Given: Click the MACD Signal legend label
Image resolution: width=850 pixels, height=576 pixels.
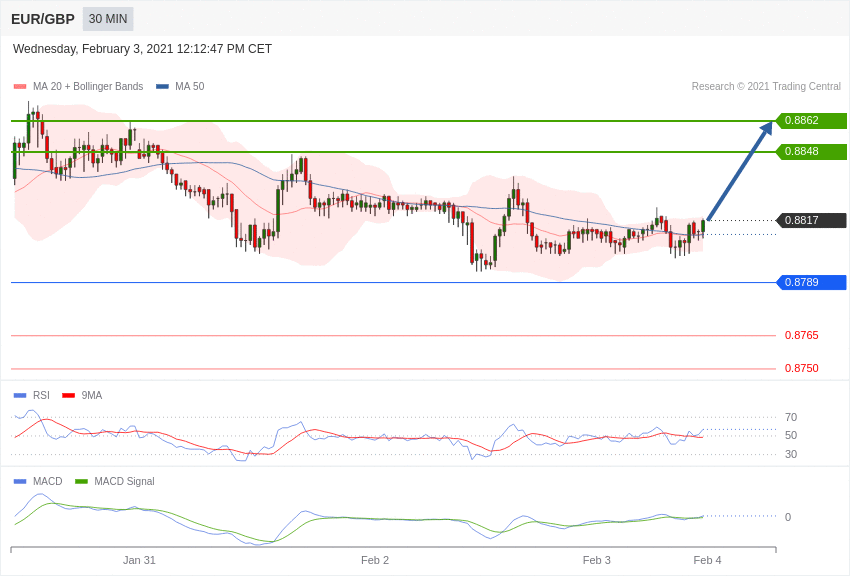Looking at the screenshot, I should 124,481.
